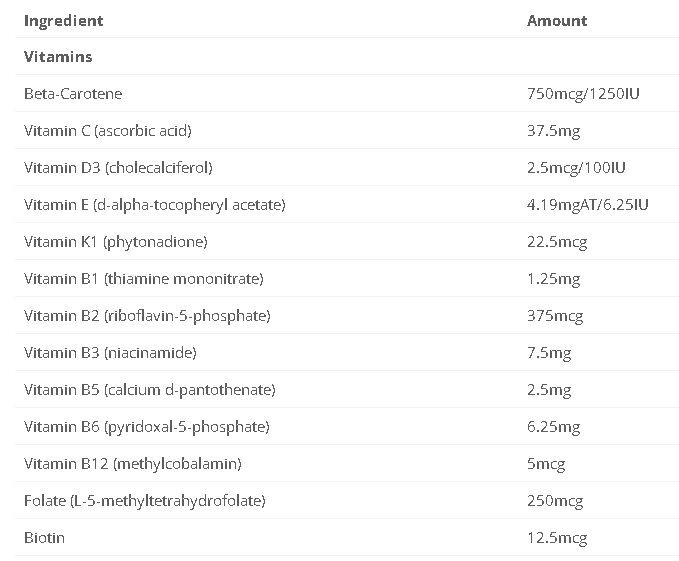
Task: Click the Biotin ingredient row
Action: click(44, 538)
